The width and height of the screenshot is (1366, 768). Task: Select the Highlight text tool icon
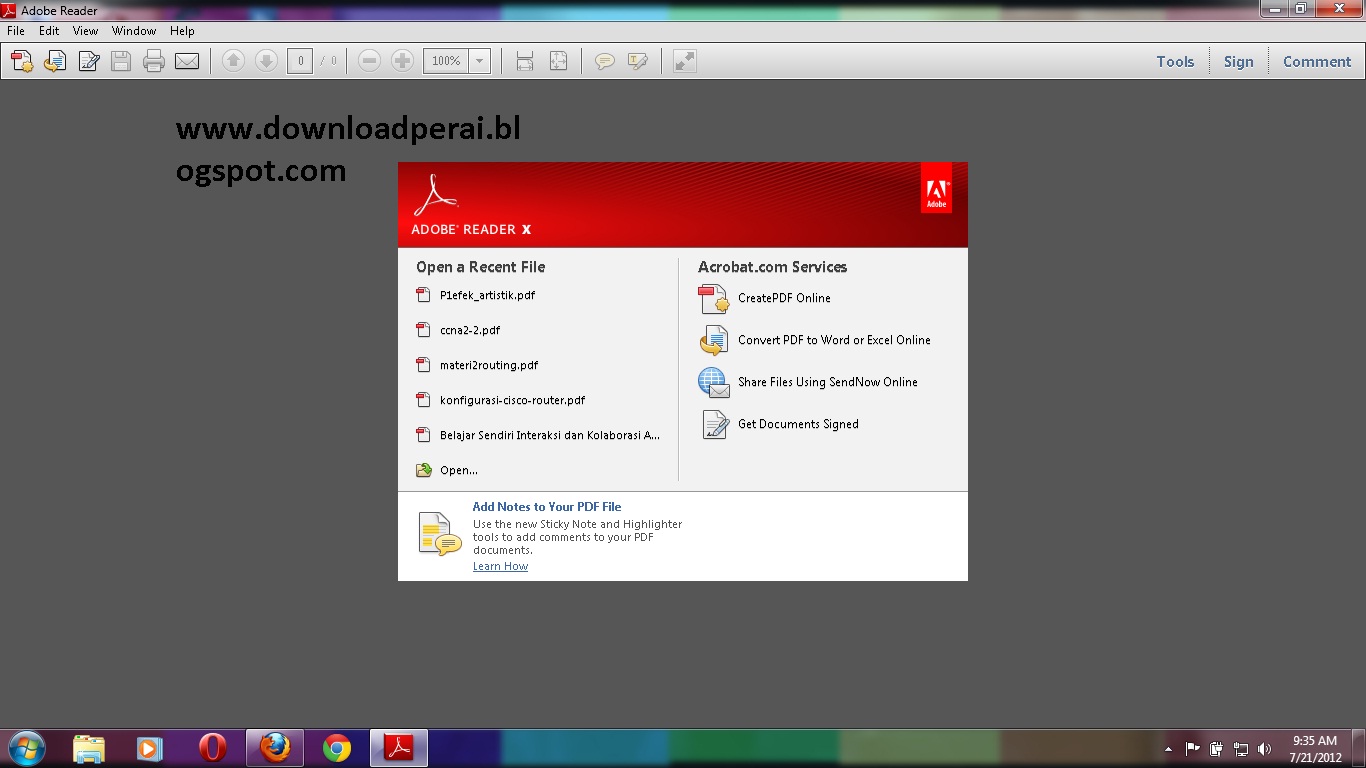[x=637, y=62]
